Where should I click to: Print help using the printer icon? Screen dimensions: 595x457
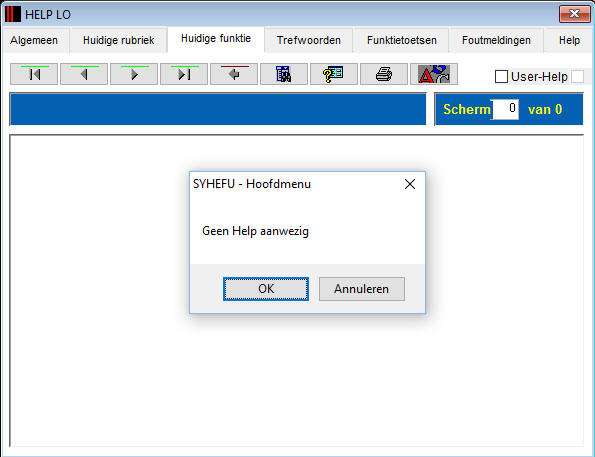[384, 74]
